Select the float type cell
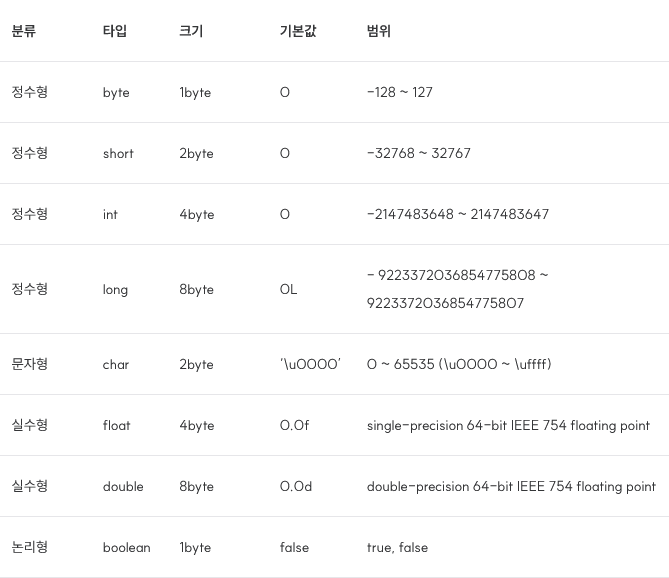The height and width of the screenshot is (578, 669). coord(116,425)
